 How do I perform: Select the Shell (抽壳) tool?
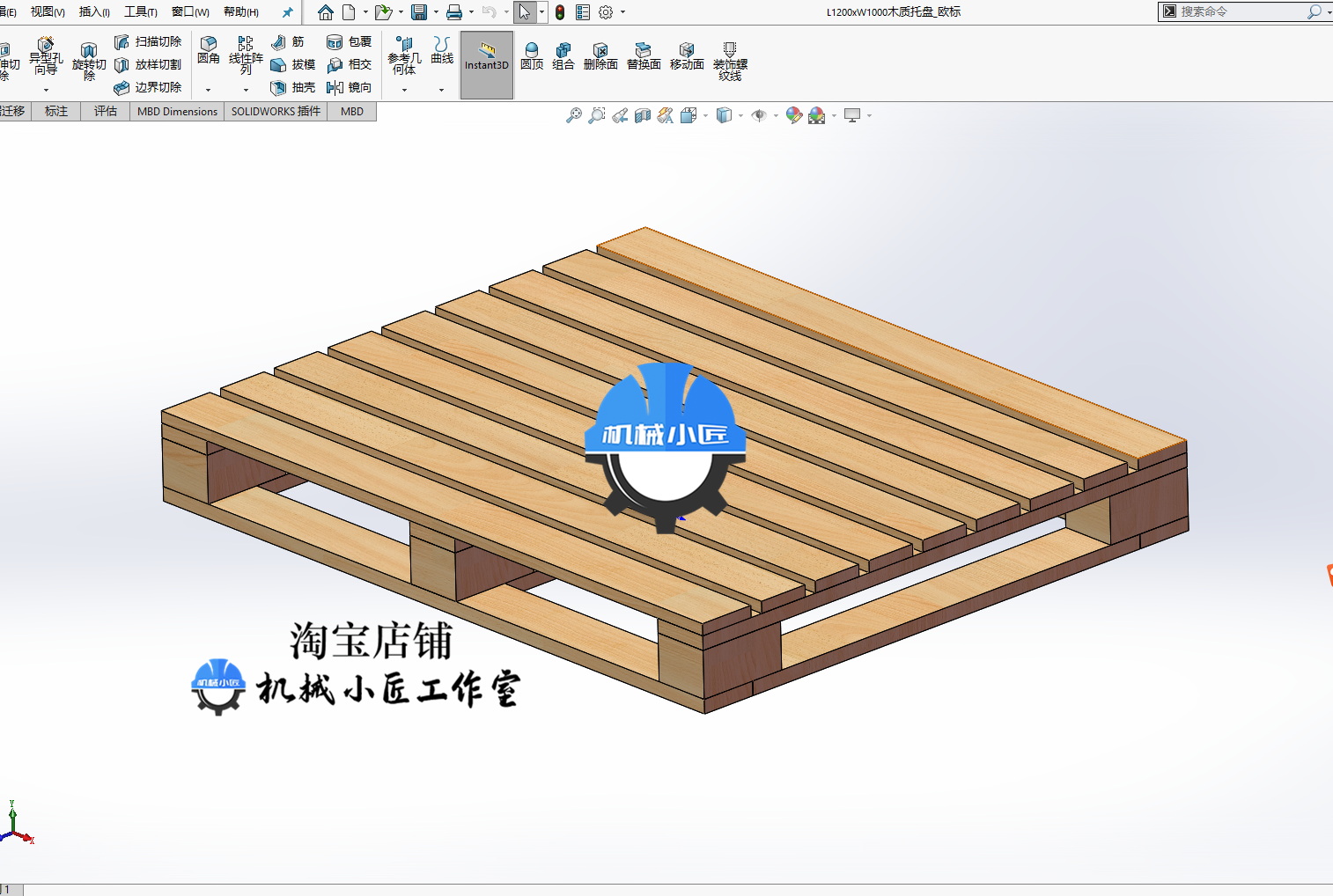click(x=292, y=87)
